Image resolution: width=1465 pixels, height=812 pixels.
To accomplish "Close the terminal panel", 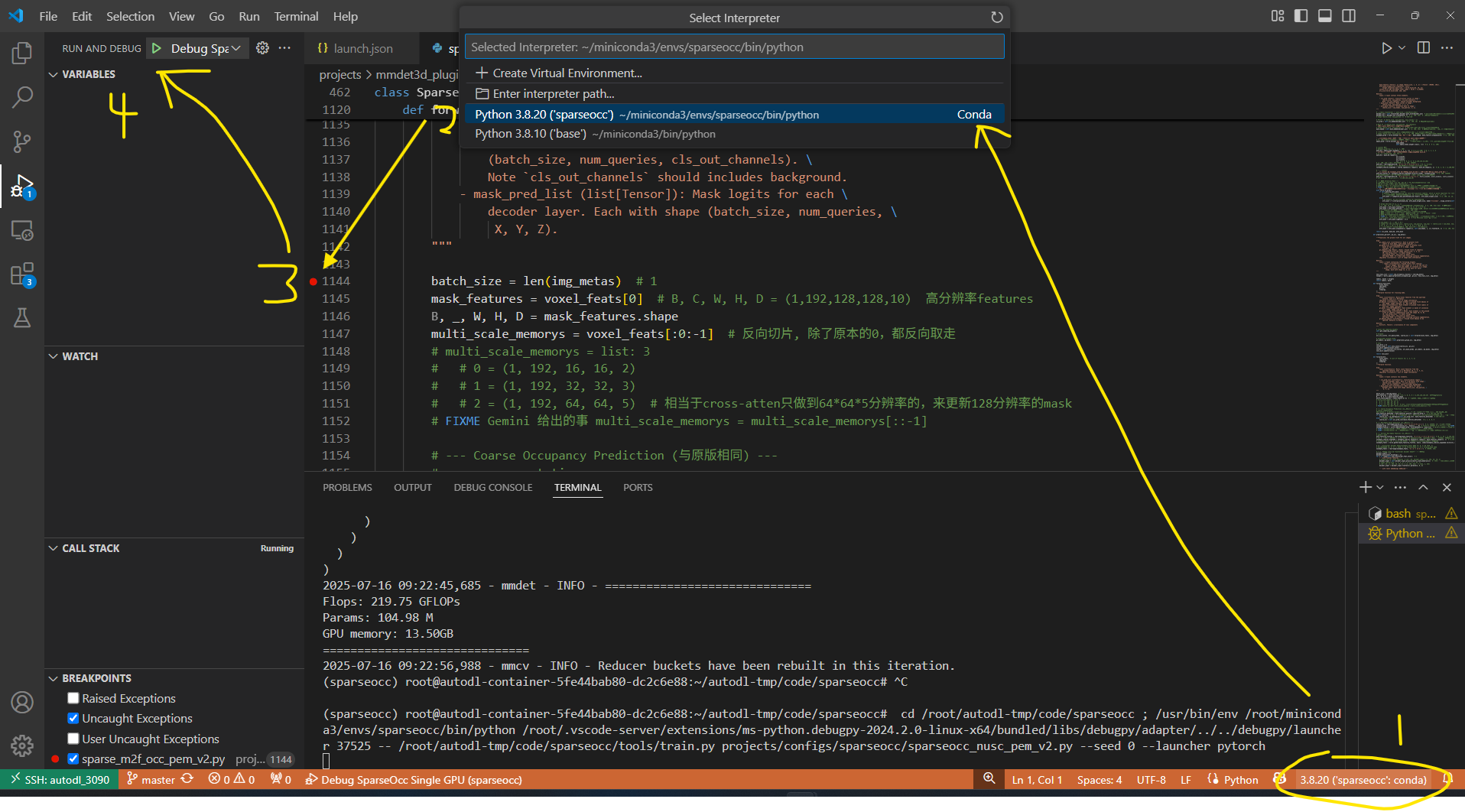I will click(x=1447, y=487).
